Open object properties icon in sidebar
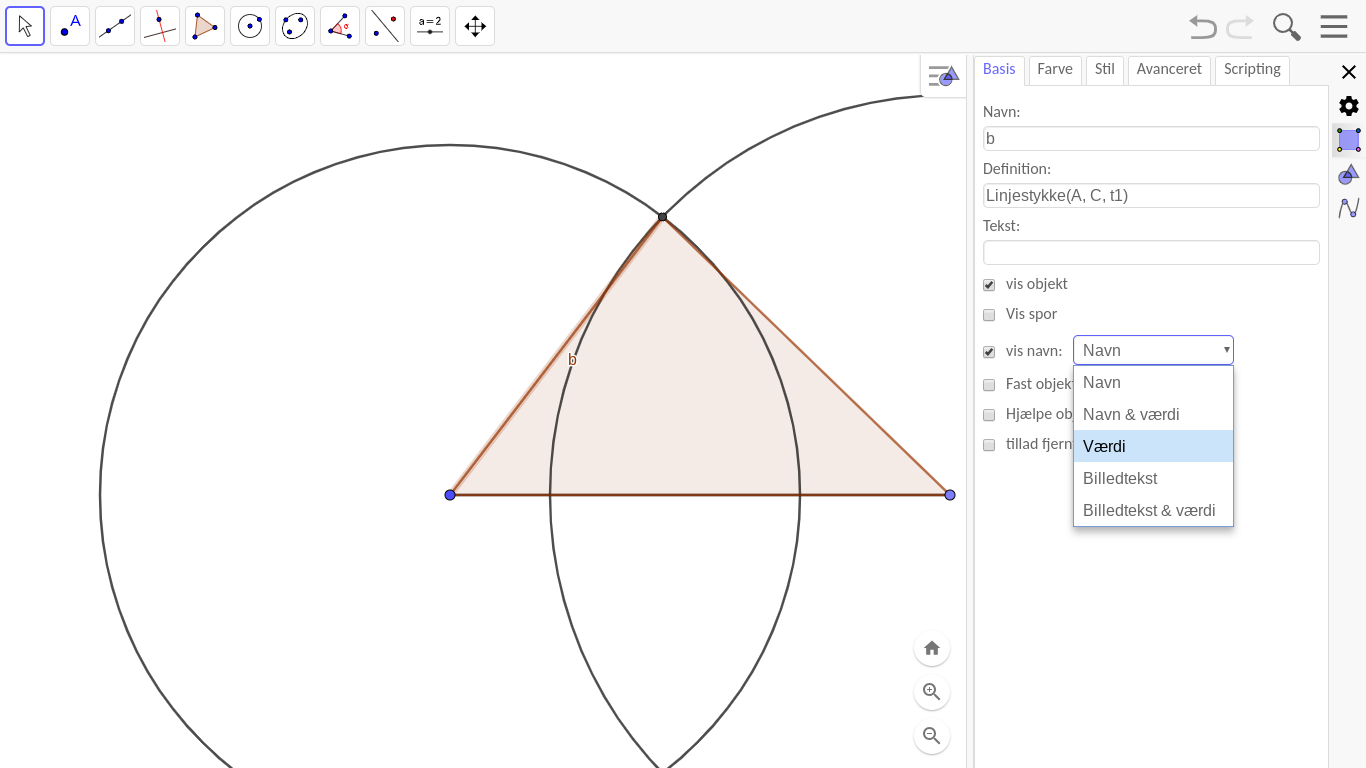The height and width of the screenshot is (768, 1366). [x=1349, y=140]
